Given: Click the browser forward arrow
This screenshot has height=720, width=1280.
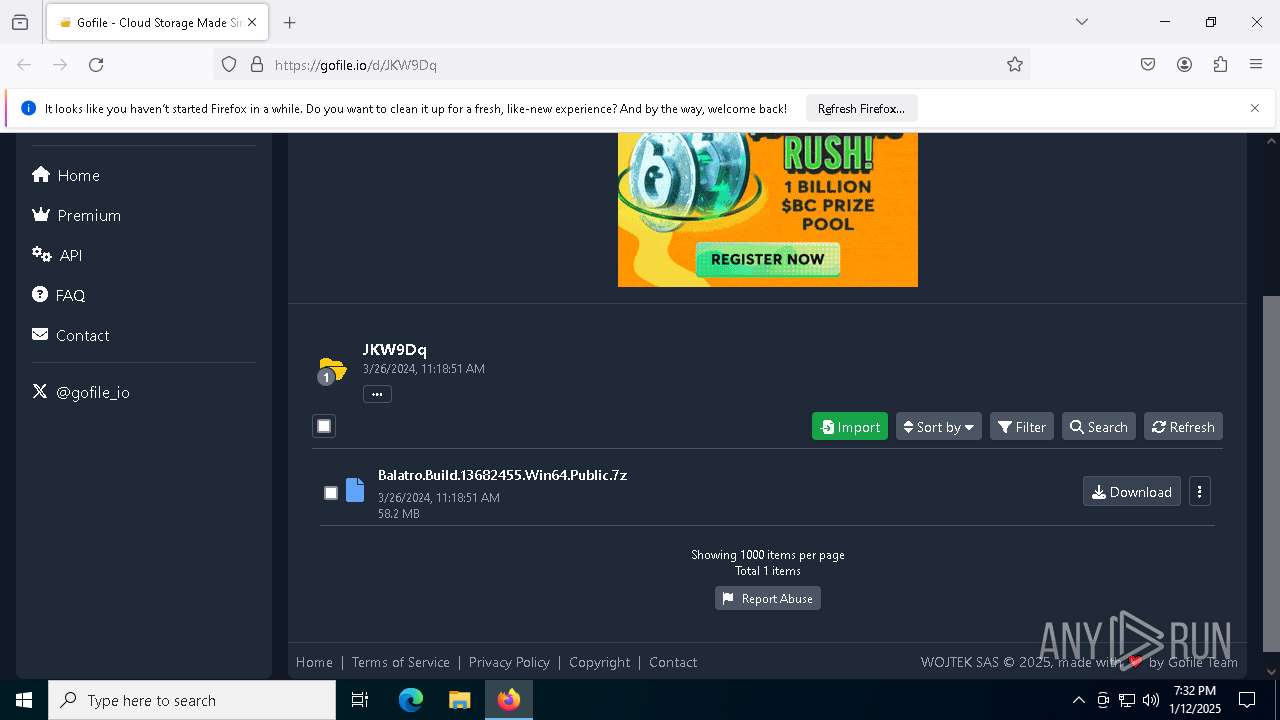Looking at the screenshot, I should (x=60, y=65).
